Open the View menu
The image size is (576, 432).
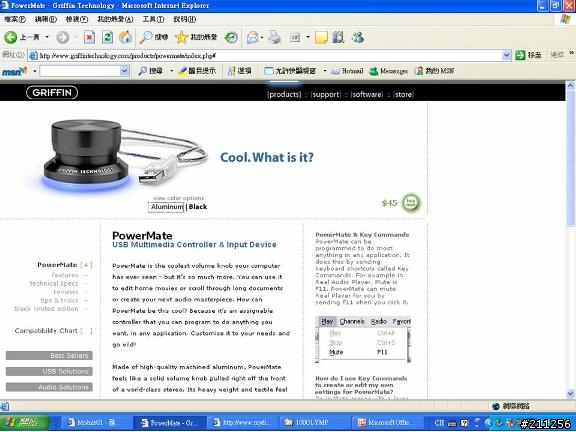pos(77,19)
